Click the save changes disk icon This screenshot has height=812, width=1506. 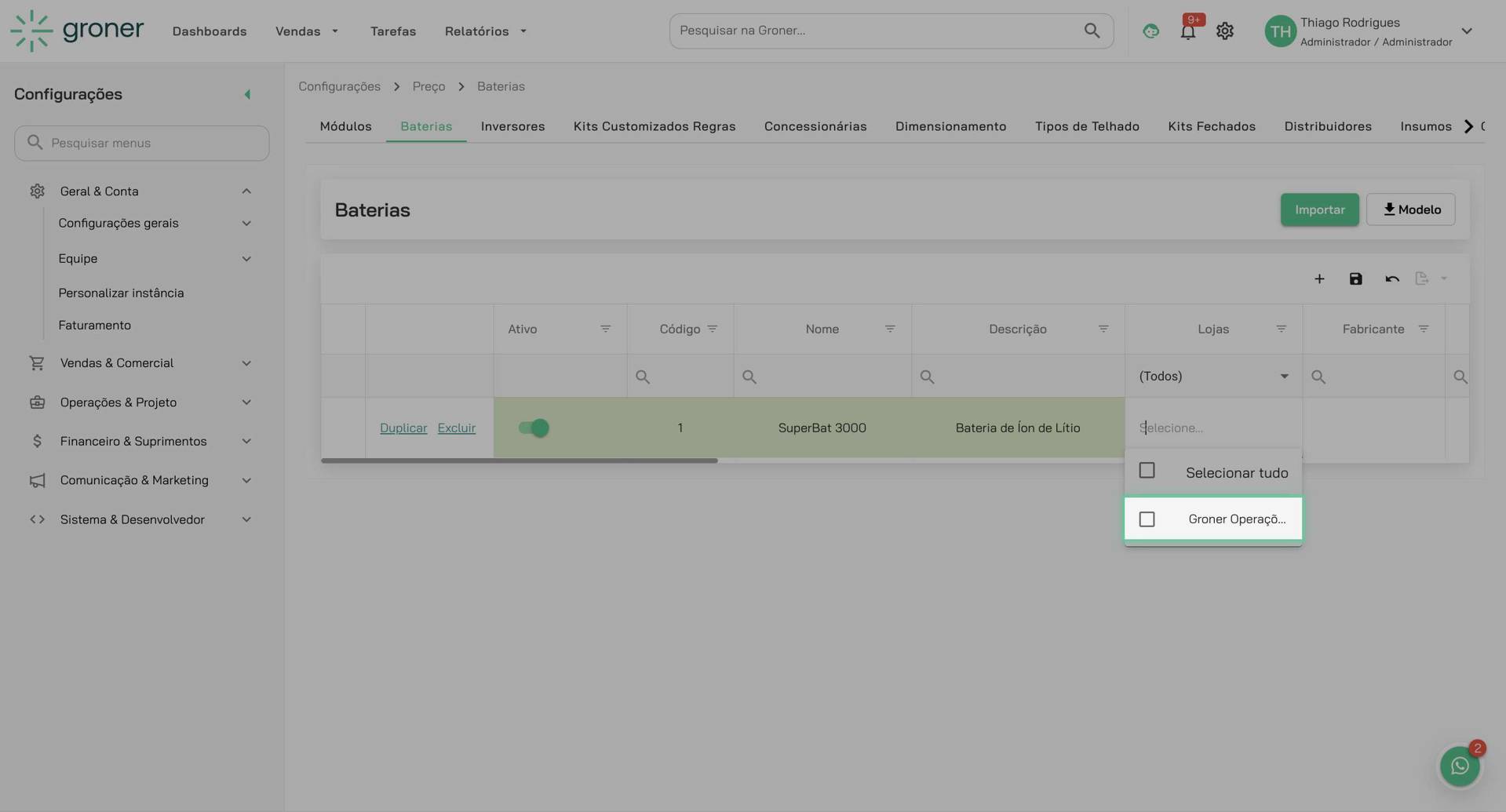1355,279
